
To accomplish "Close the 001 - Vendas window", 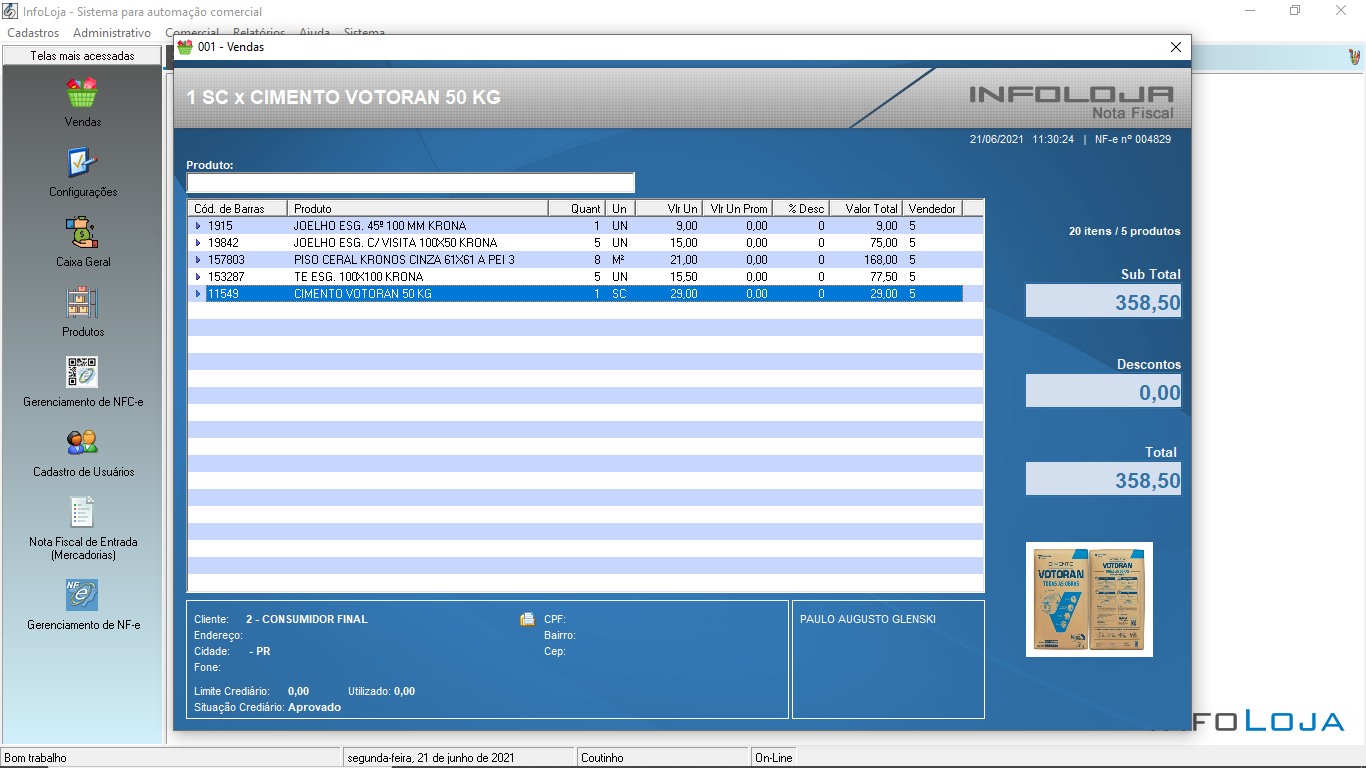I will tap(1176, 47).
